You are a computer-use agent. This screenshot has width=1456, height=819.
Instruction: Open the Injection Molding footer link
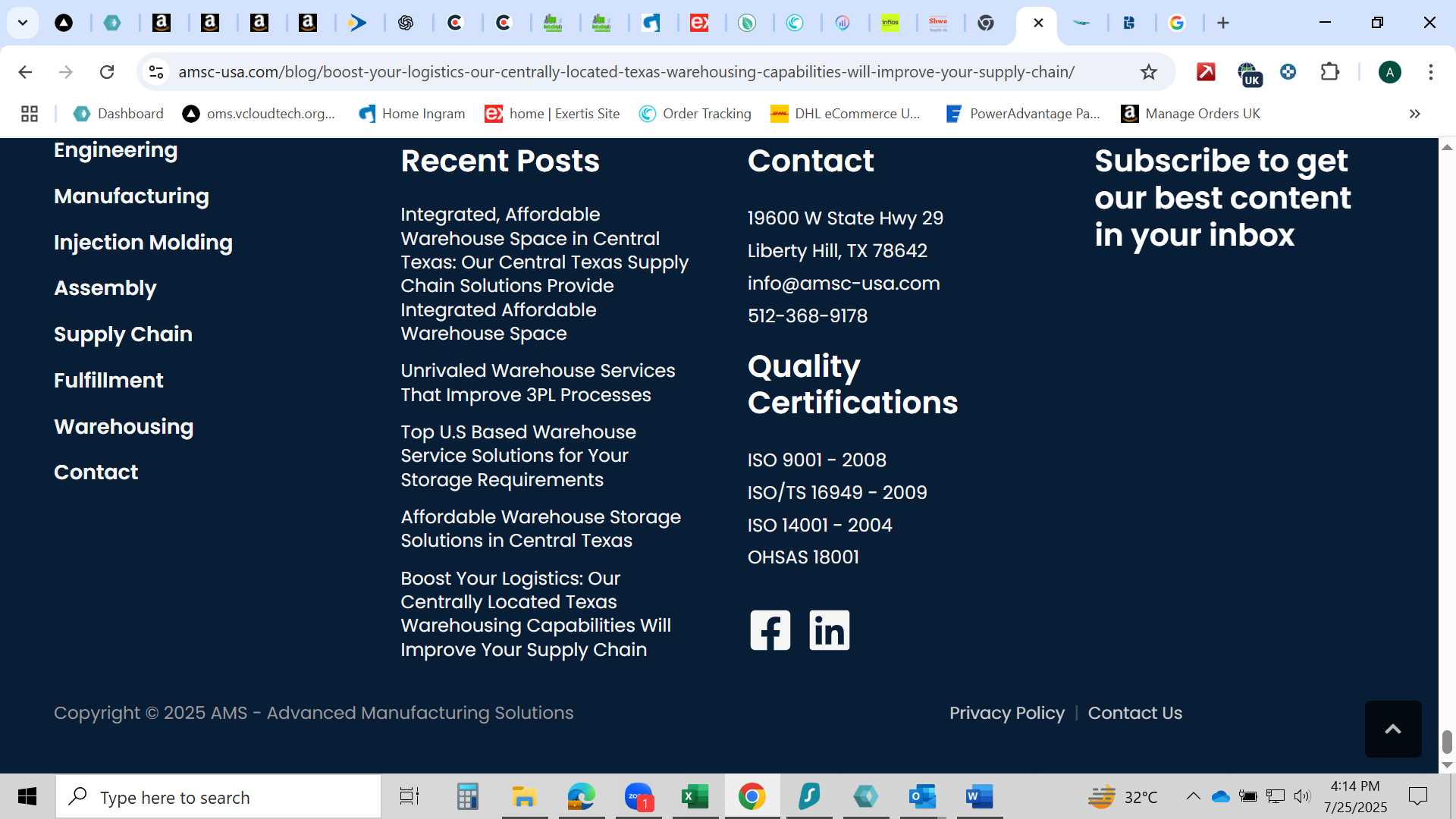[143, 243]
